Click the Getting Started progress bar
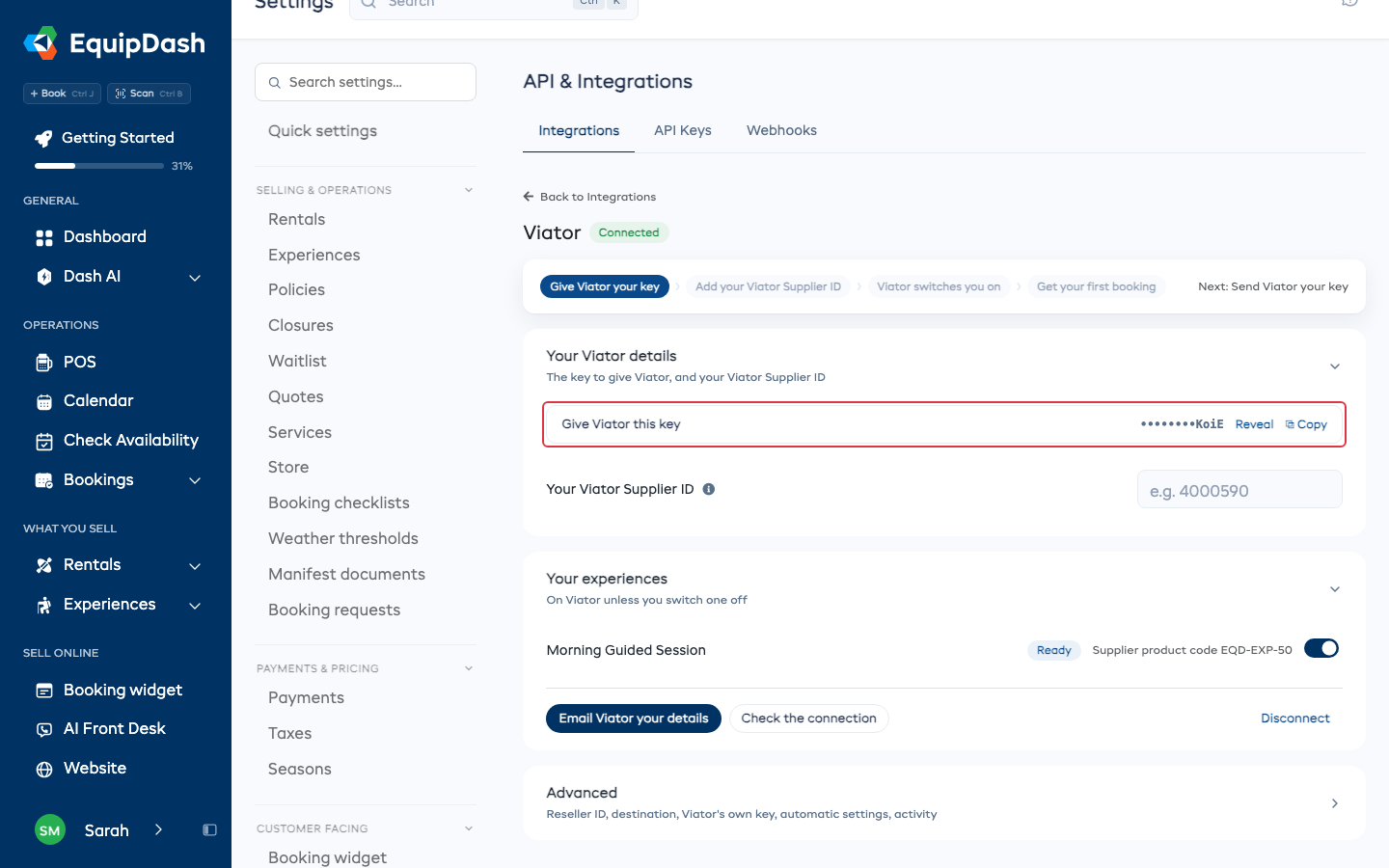 (x=99, y=166)
